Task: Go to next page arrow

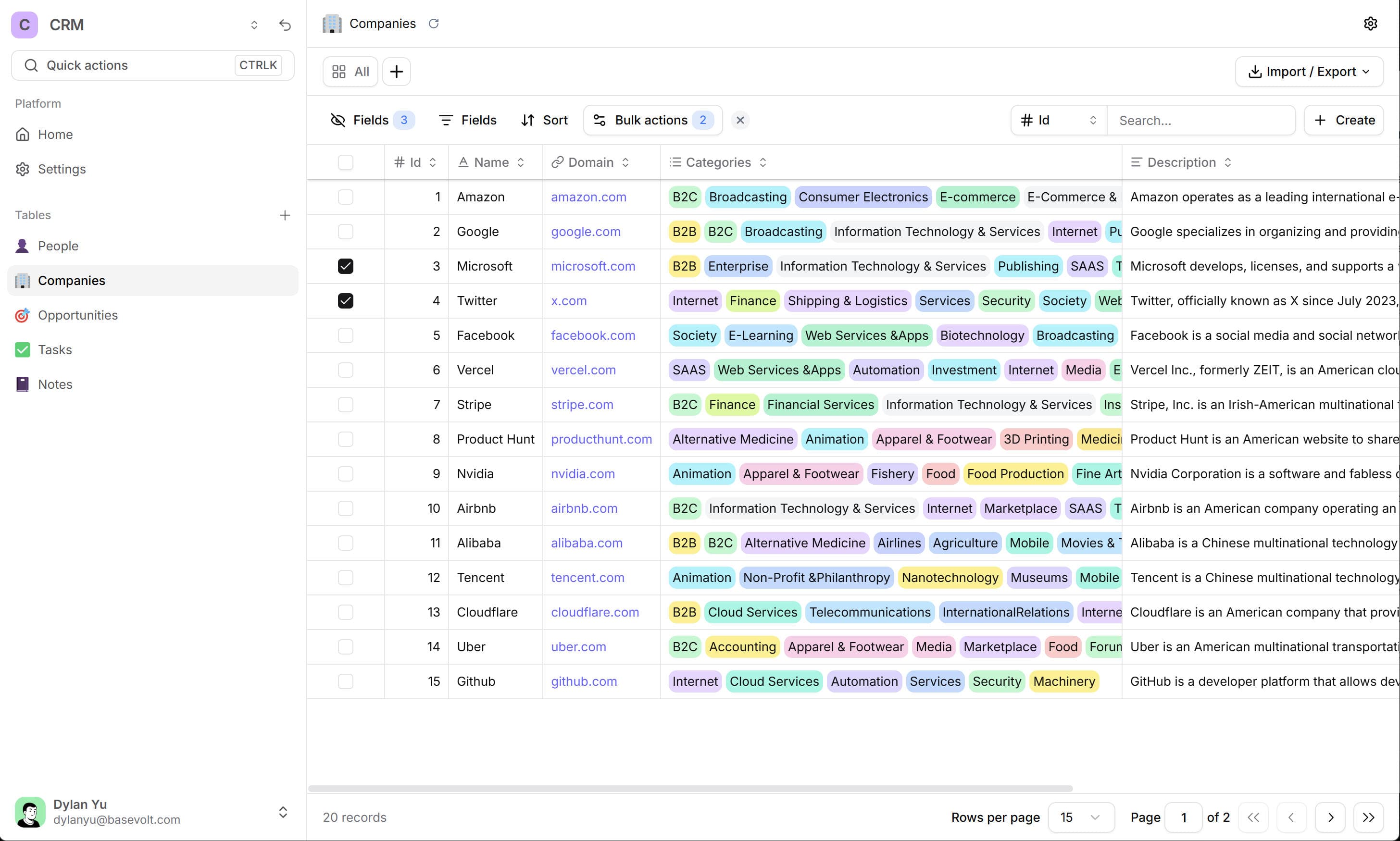Action: click(x=1330, y=817)
